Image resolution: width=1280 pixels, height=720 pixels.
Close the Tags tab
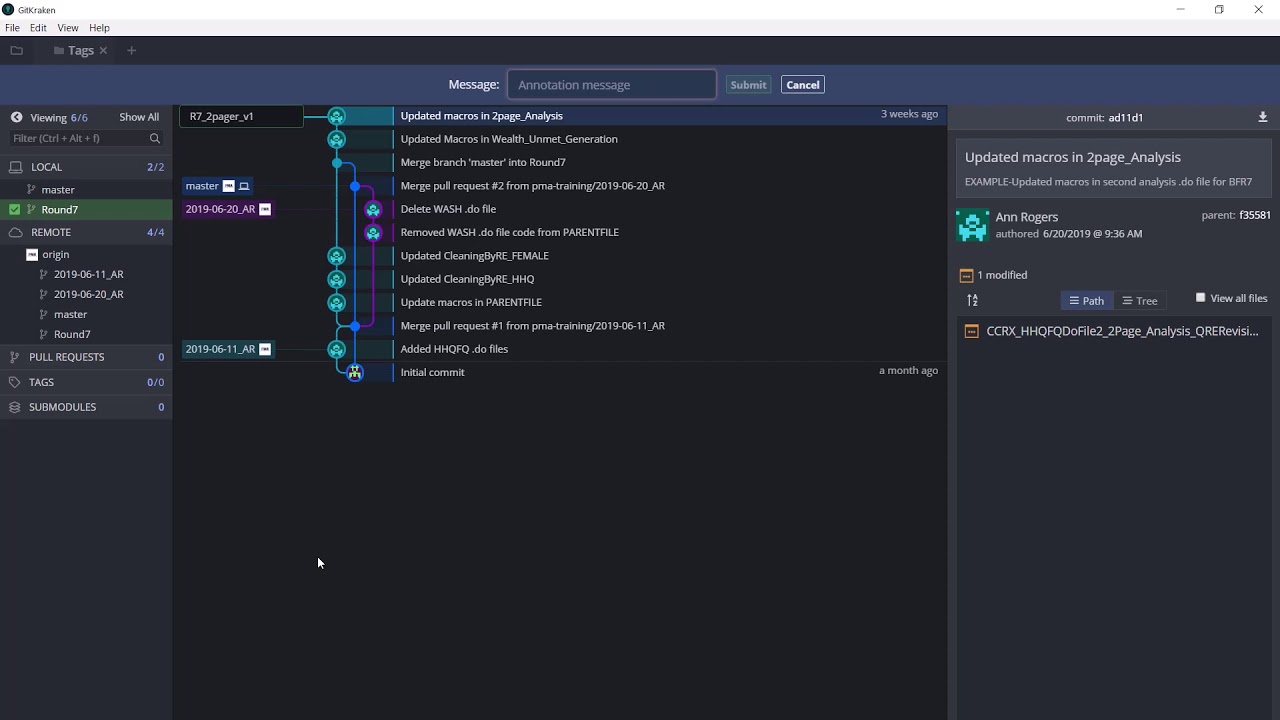point(103,50)
